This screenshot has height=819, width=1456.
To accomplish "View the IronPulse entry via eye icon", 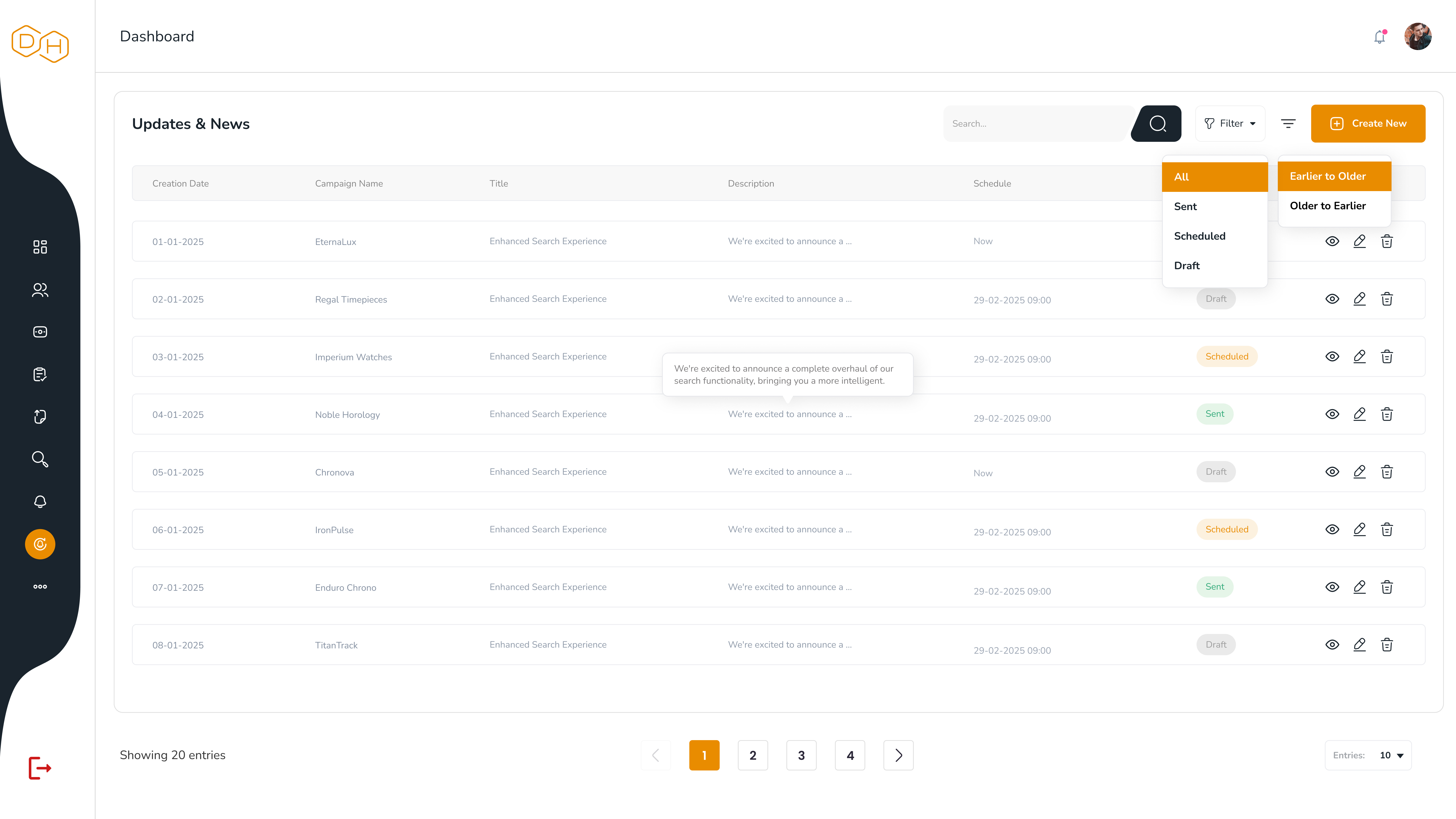I will [x=1332, y=530].
